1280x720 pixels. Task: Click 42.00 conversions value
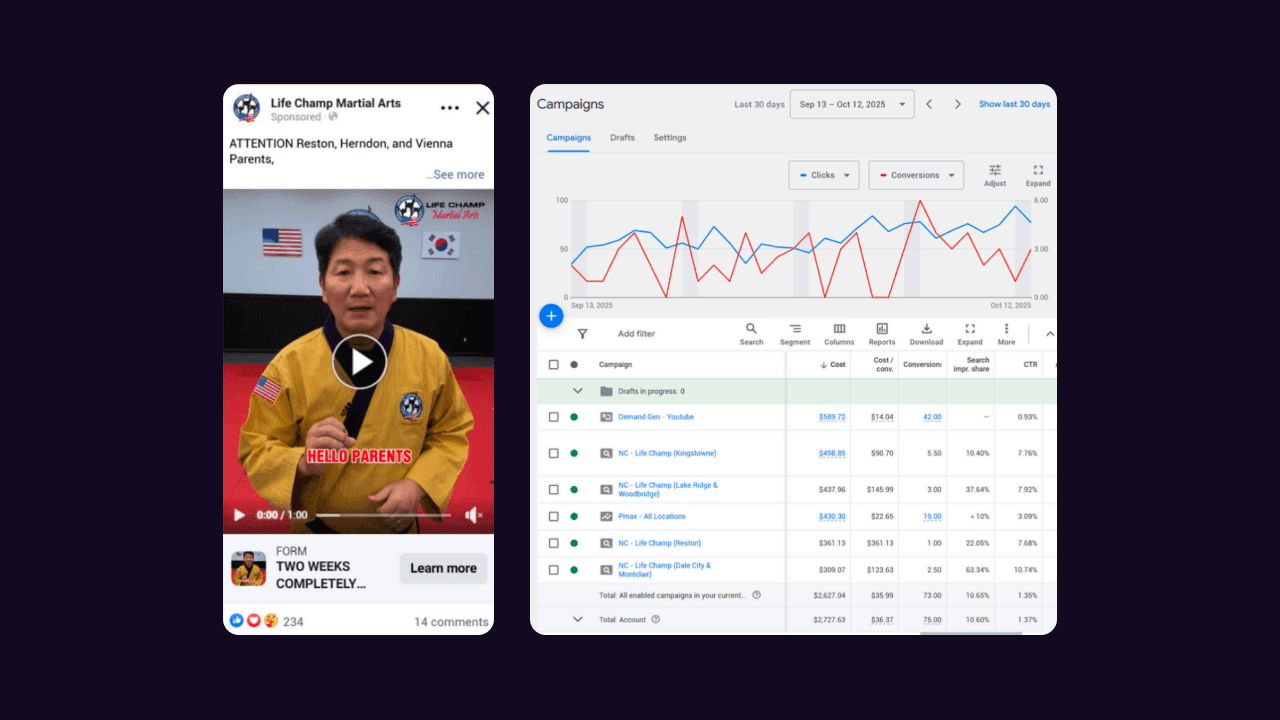point(932,417)
